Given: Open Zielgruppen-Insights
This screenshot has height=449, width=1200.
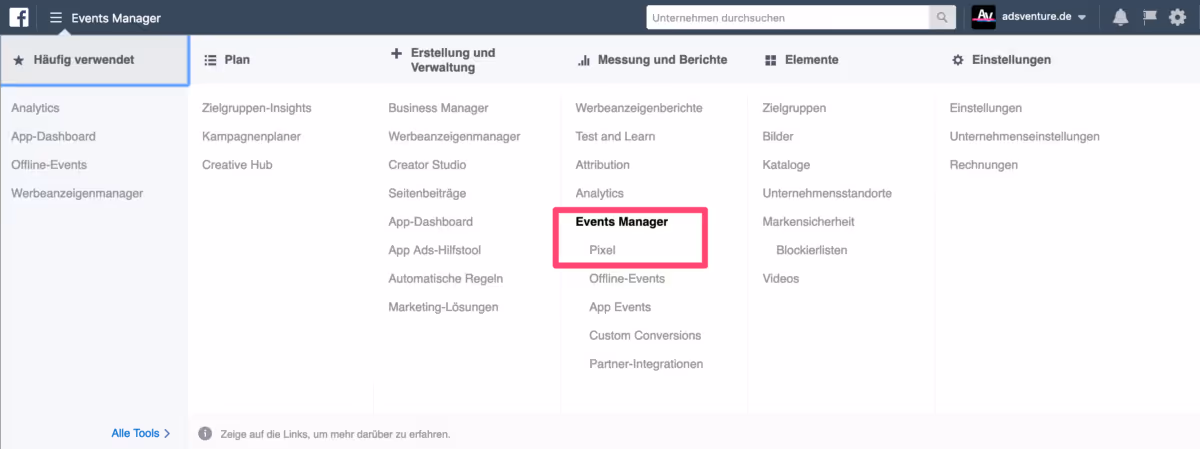Looking at the screenshot, I should pyautogui.click(x=257, y=108).
